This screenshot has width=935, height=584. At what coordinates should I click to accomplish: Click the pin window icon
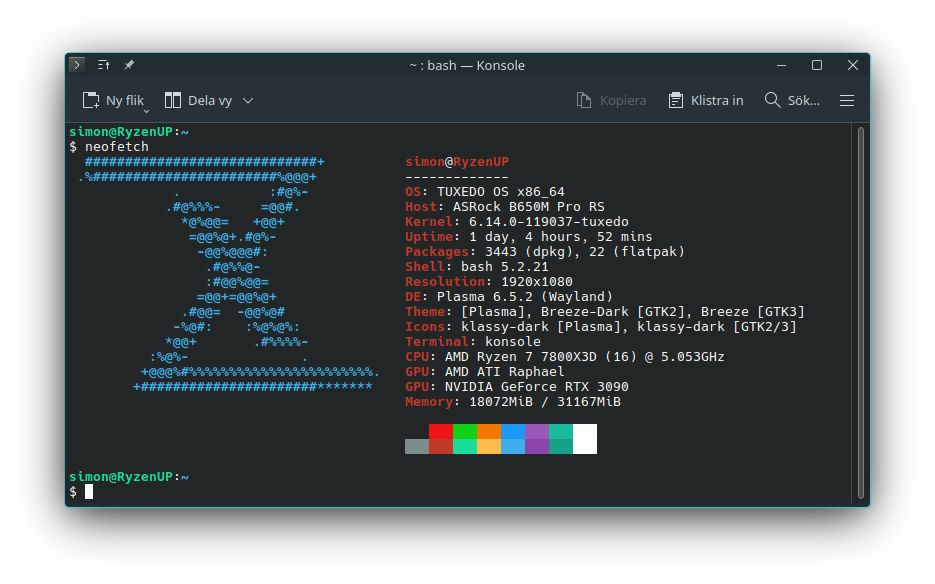129,64
